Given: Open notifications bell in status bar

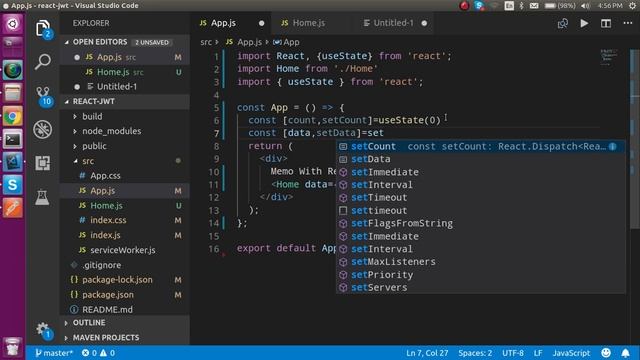Looking at the screenshot, I should (625, 353).
